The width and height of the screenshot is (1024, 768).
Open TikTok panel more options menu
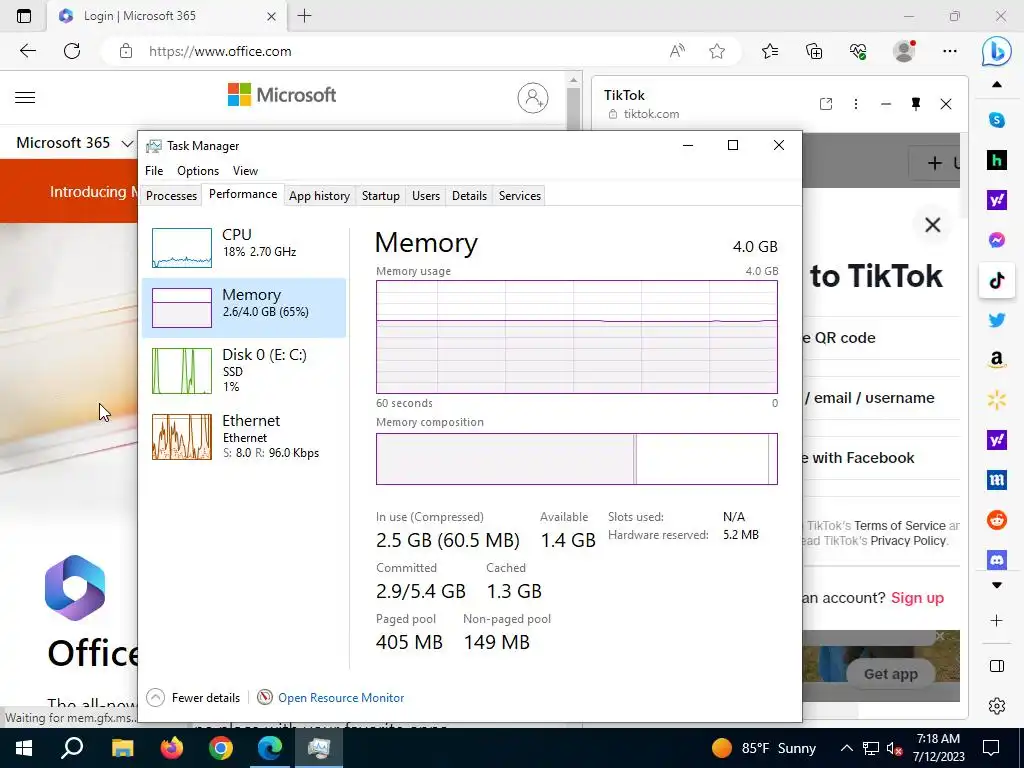point(856,104)
